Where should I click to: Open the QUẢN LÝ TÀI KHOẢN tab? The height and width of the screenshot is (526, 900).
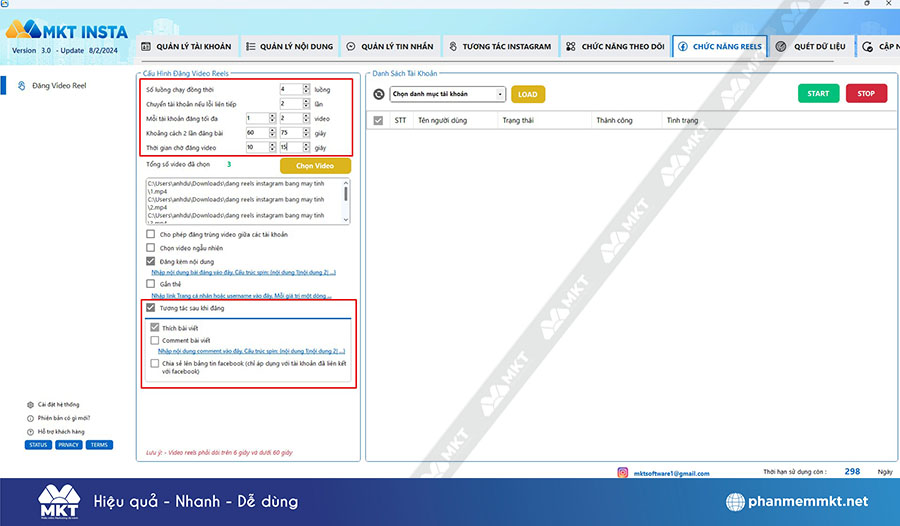[186, 47]
